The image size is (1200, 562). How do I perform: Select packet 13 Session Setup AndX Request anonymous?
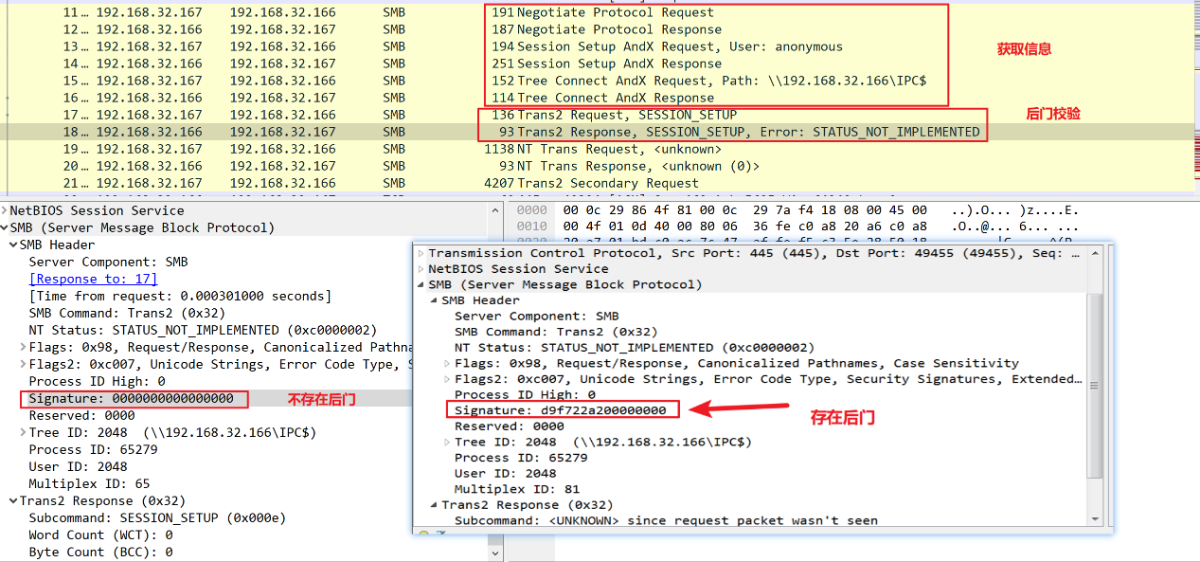click(600, 47)
